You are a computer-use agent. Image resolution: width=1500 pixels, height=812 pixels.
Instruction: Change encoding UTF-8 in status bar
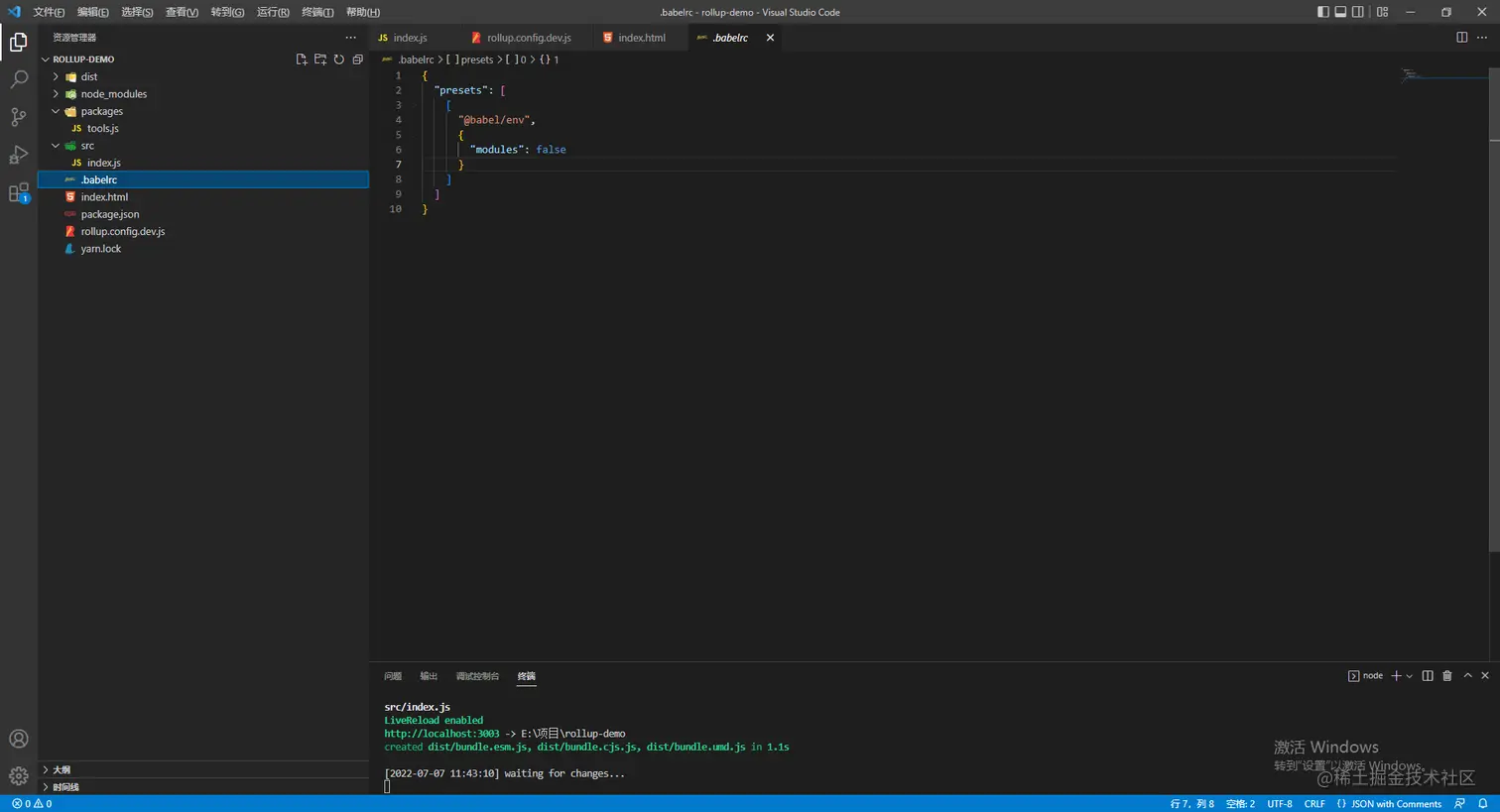[x=1280, y=804]
